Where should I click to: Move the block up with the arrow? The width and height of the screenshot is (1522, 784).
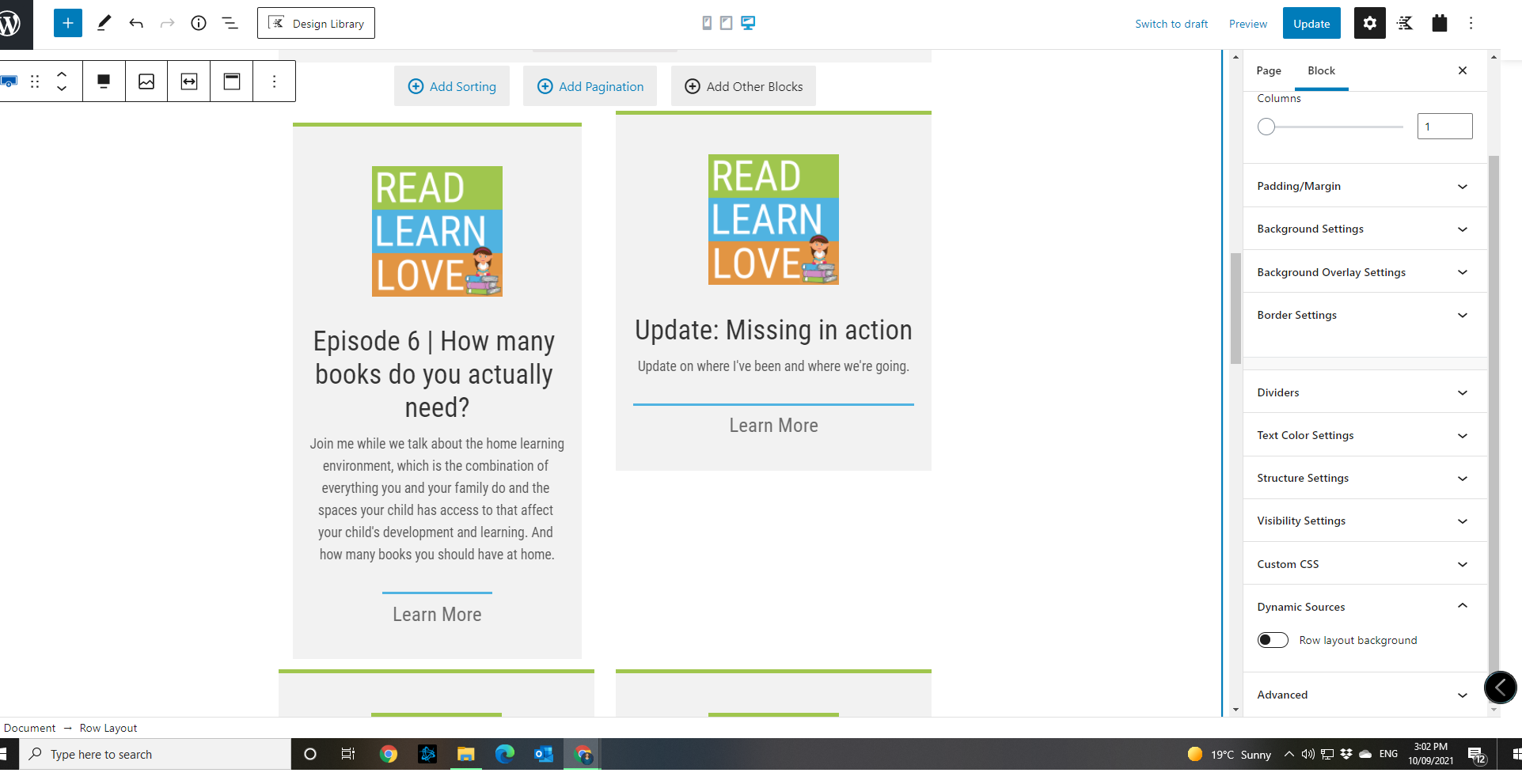[62, 74]
